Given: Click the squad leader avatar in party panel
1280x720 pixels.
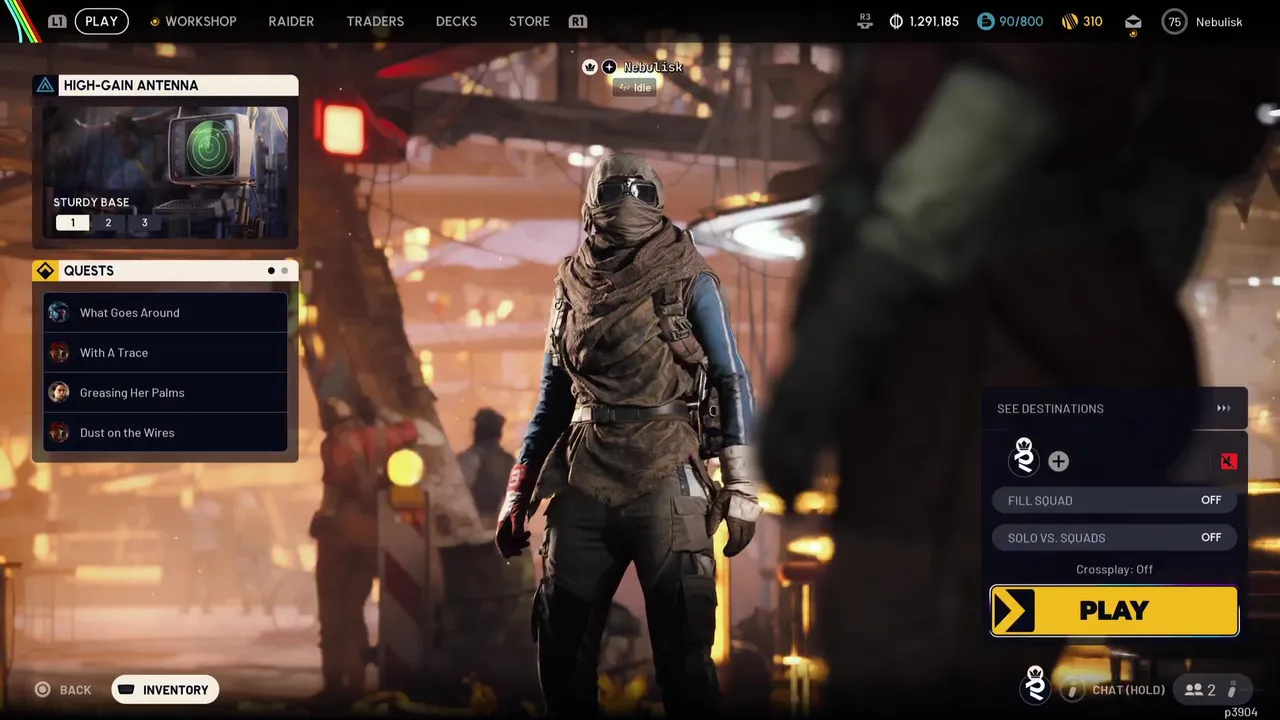Looking at the screenshot, I should 1024,457.
